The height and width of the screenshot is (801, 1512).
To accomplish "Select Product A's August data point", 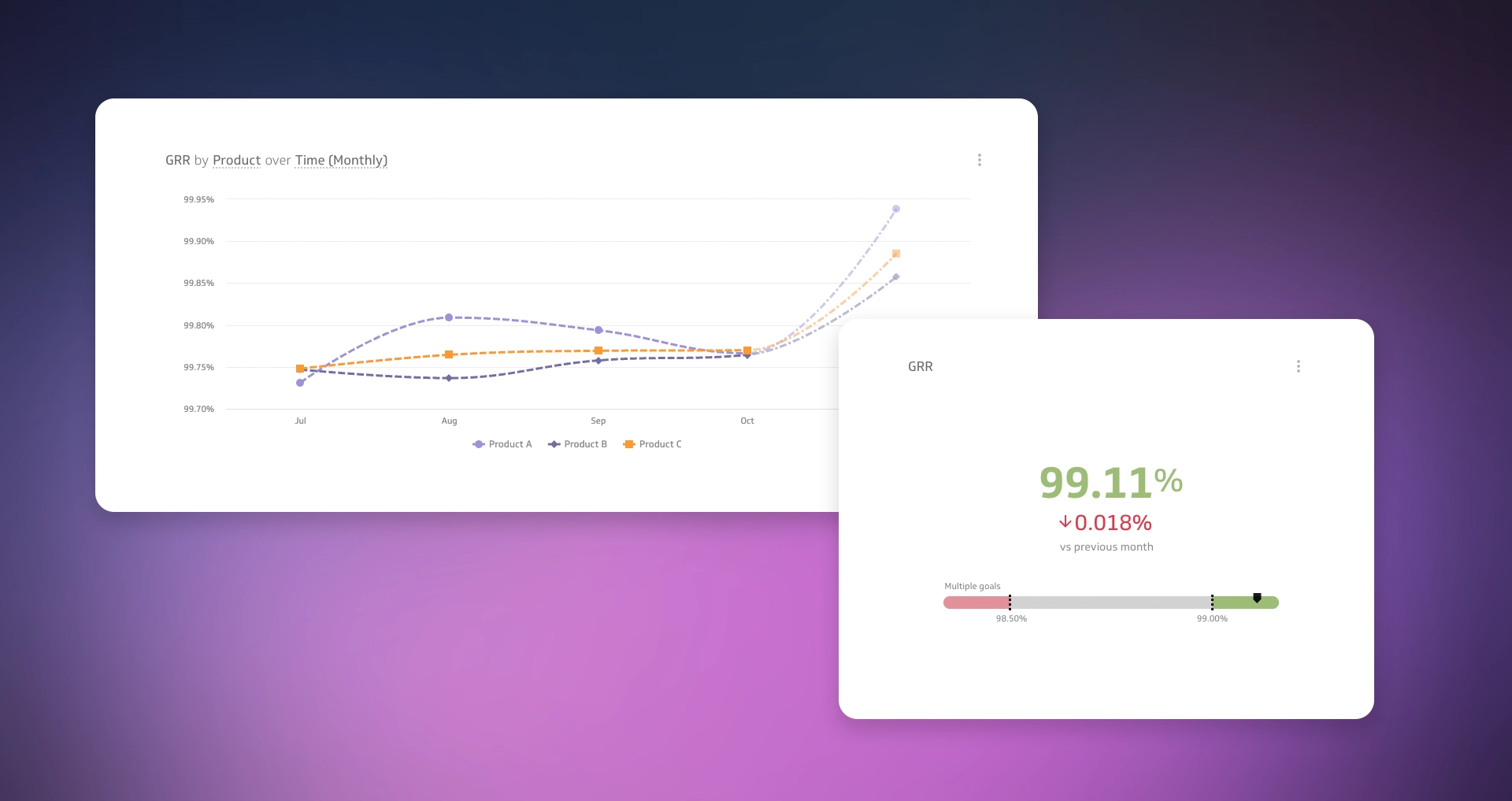I will click(449, 317).
